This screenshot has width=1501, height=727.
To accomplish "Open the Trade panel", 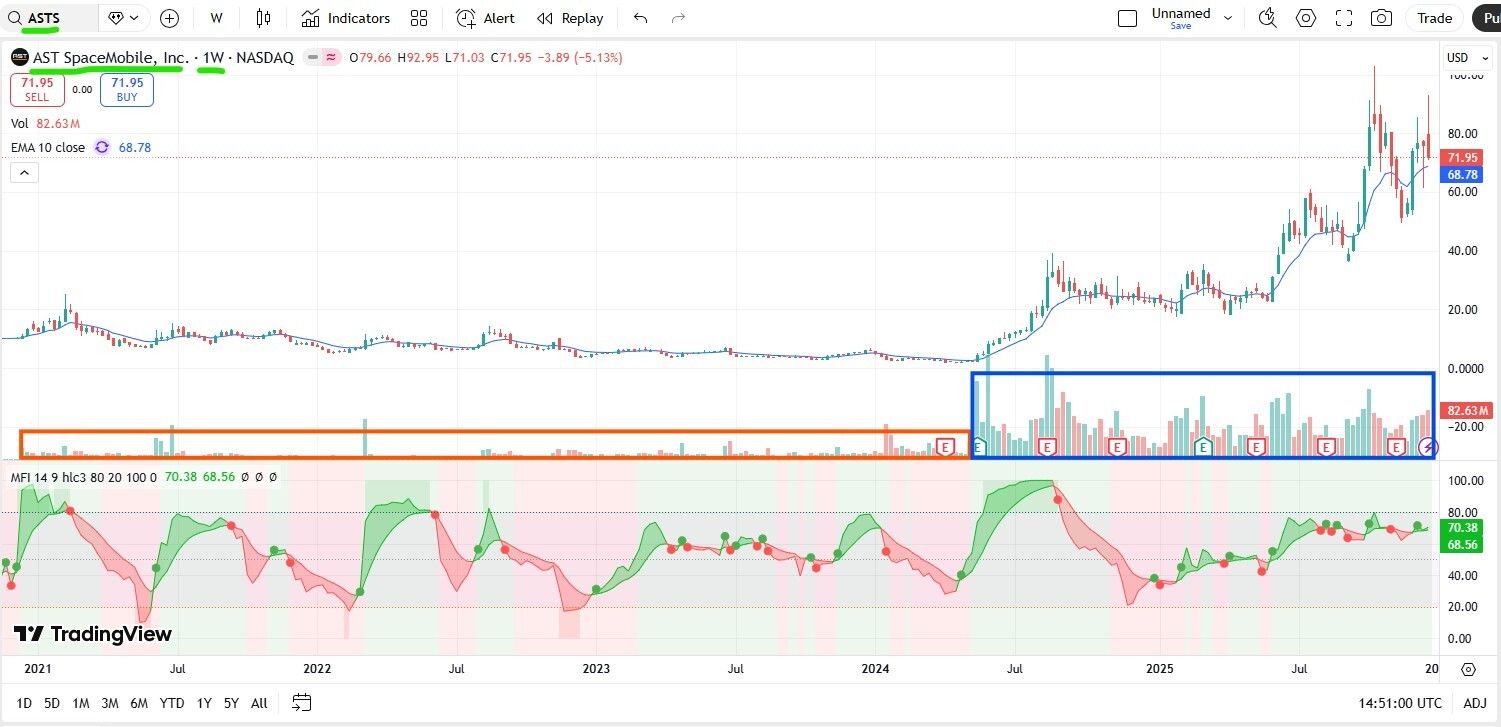I will point(1435,18).
